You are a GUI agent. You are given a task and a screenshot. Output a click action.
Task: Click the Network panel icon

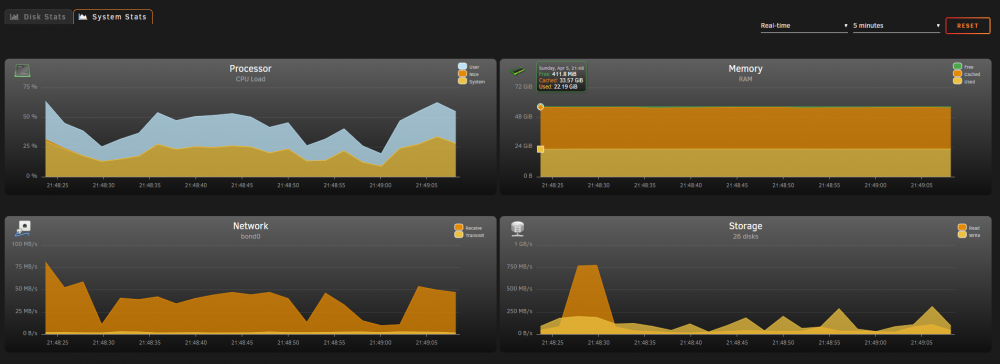(23, 228)
